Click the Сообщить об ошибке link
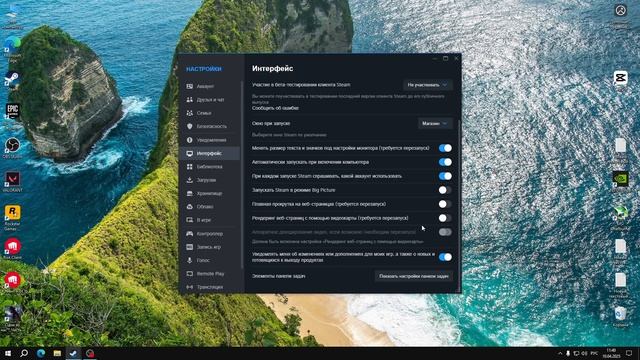 (x=275, y=108)
